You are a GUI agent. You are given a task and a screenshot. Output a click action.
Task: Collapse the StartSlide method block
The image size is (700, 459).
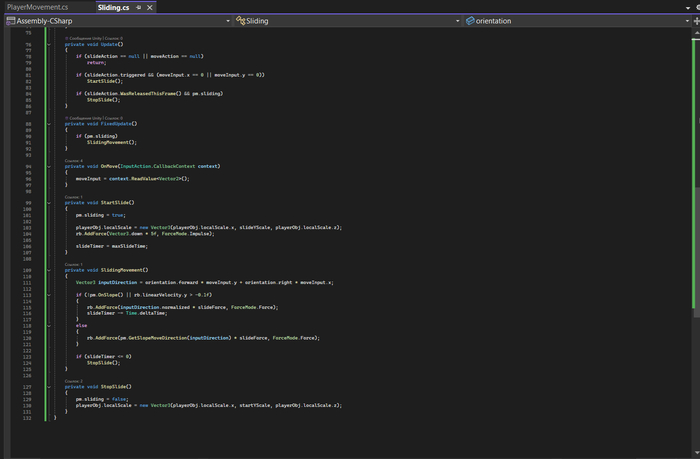point(48,203)
